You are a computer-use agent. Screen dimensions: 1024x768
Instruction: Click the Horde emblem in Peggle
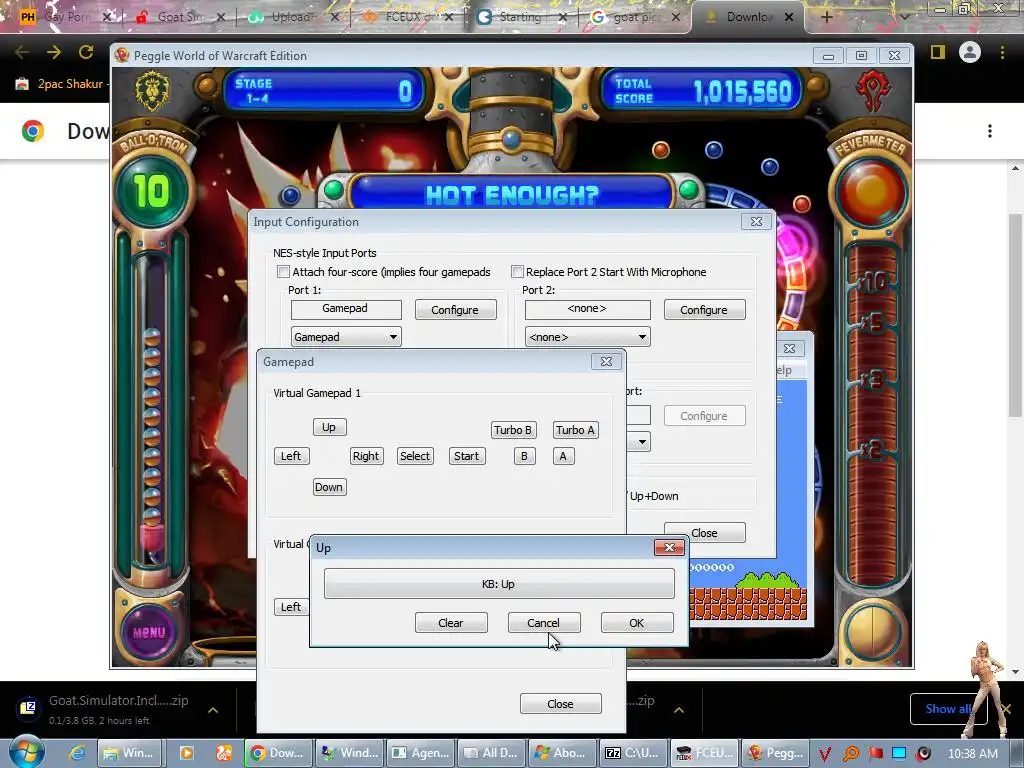(873, 90)
